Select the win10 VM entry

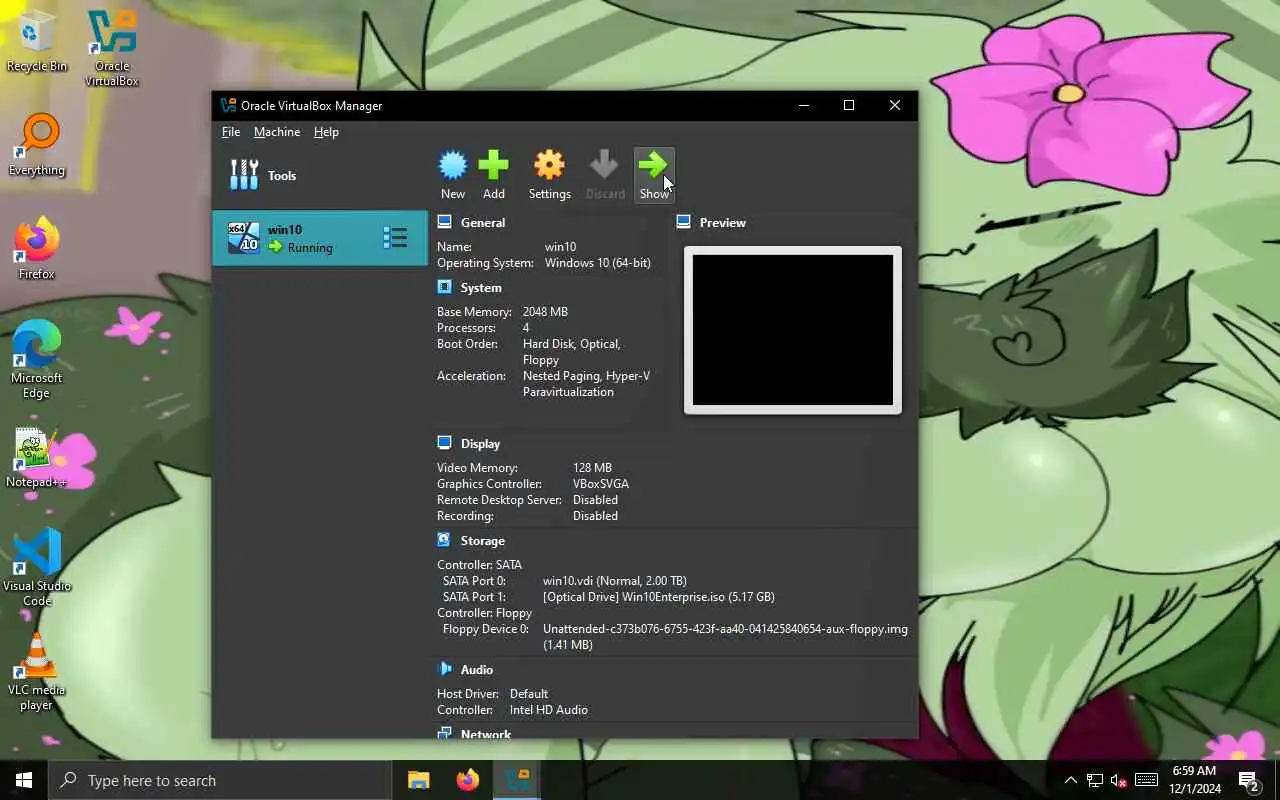[320, 238]
